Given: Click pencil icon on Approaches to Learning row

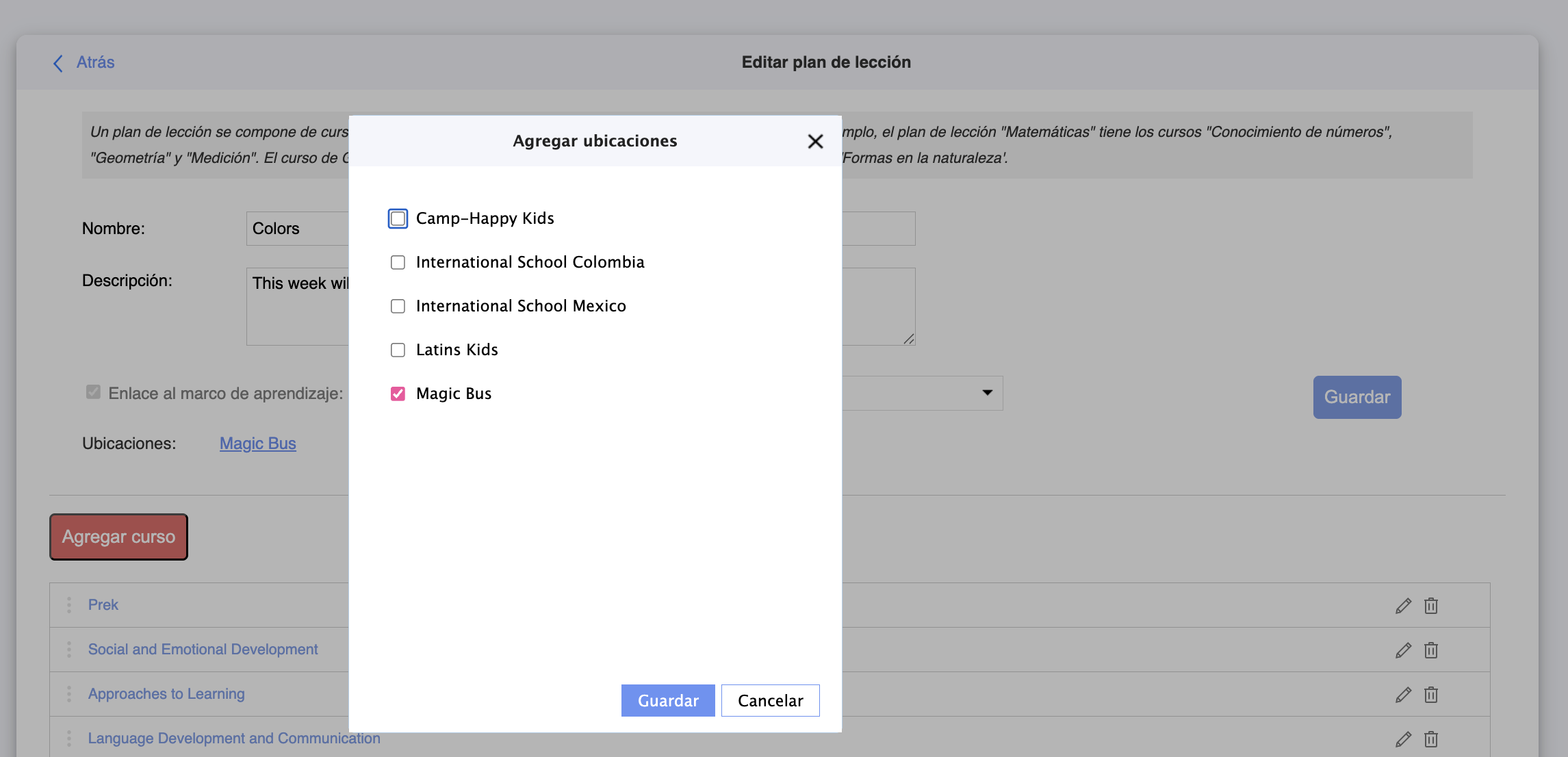Looking at the screenshot, I should (x=1403, y=695).
